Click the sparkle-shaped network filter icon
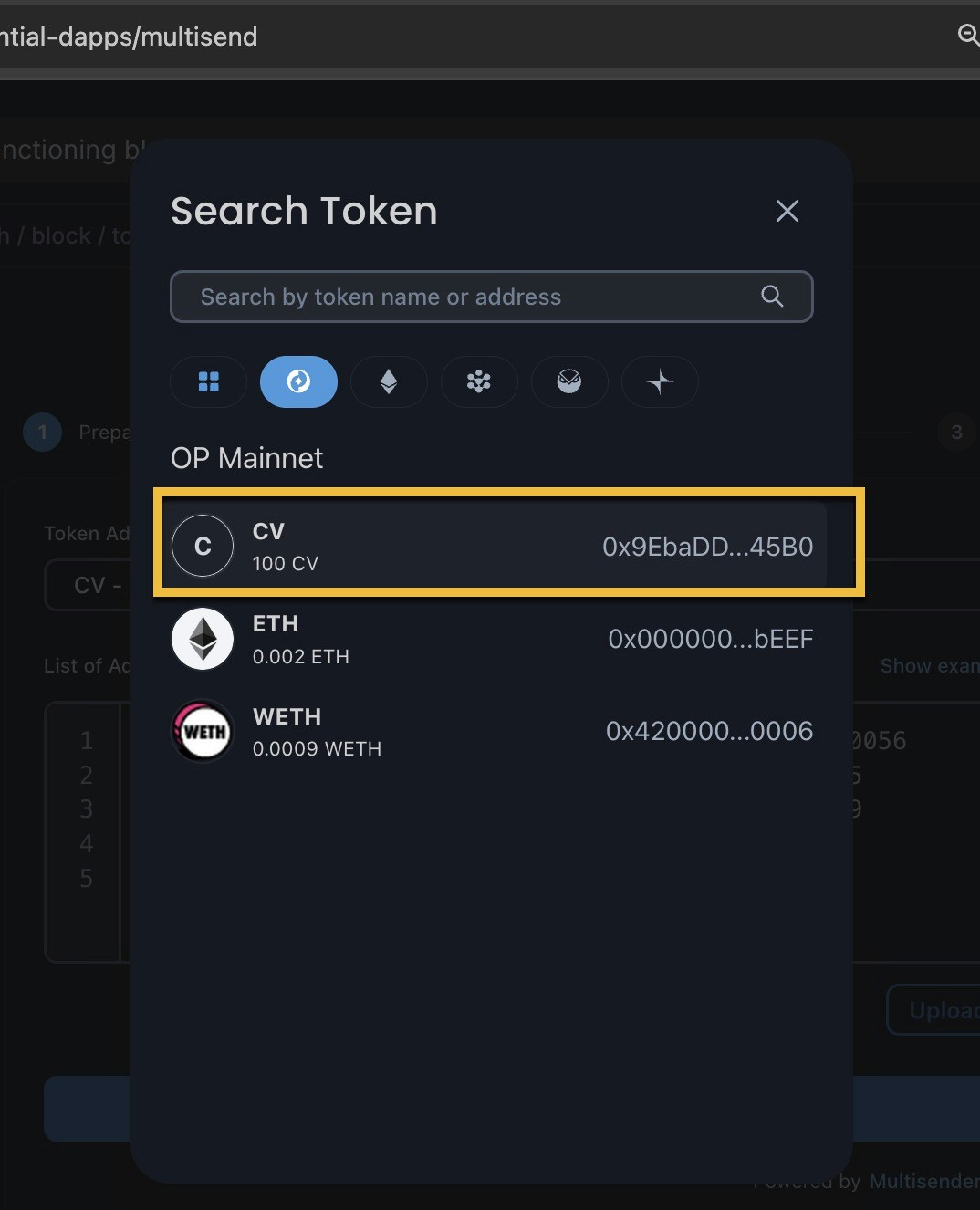 coord(660,382)
